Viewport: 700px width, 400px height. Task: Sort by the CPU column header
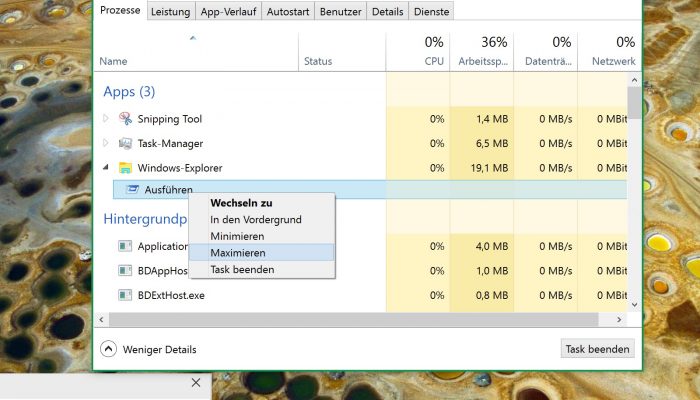click(x=418, y=52)
